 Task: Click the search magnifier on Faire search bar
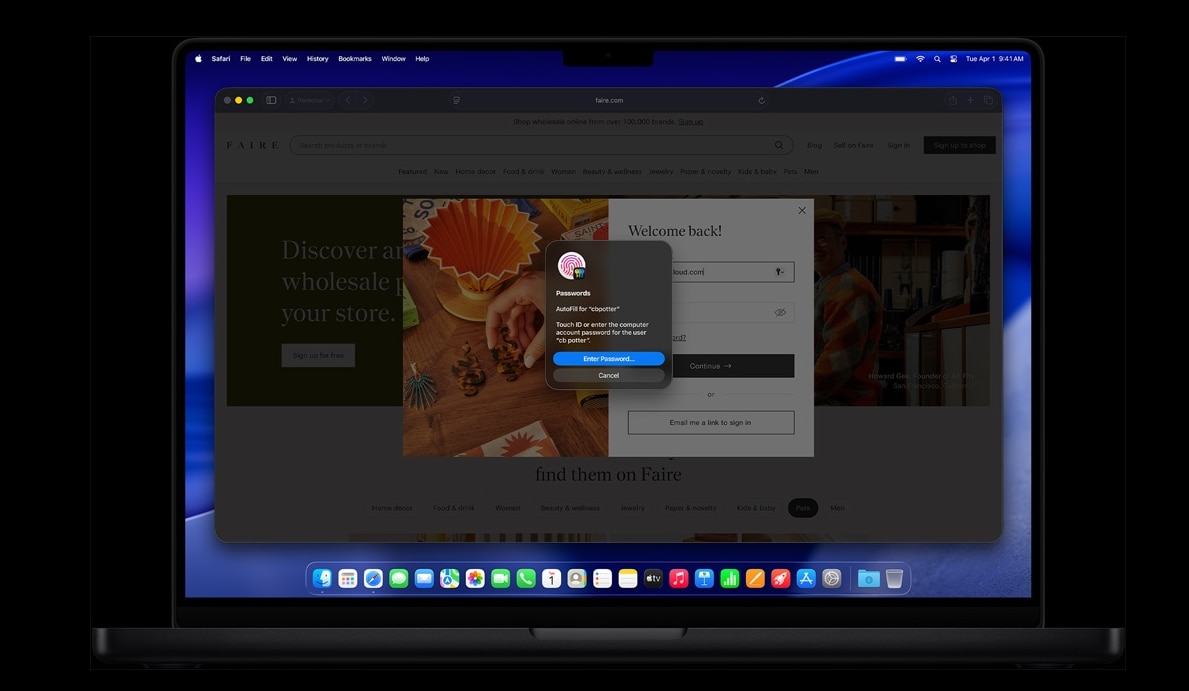(779, 145)
